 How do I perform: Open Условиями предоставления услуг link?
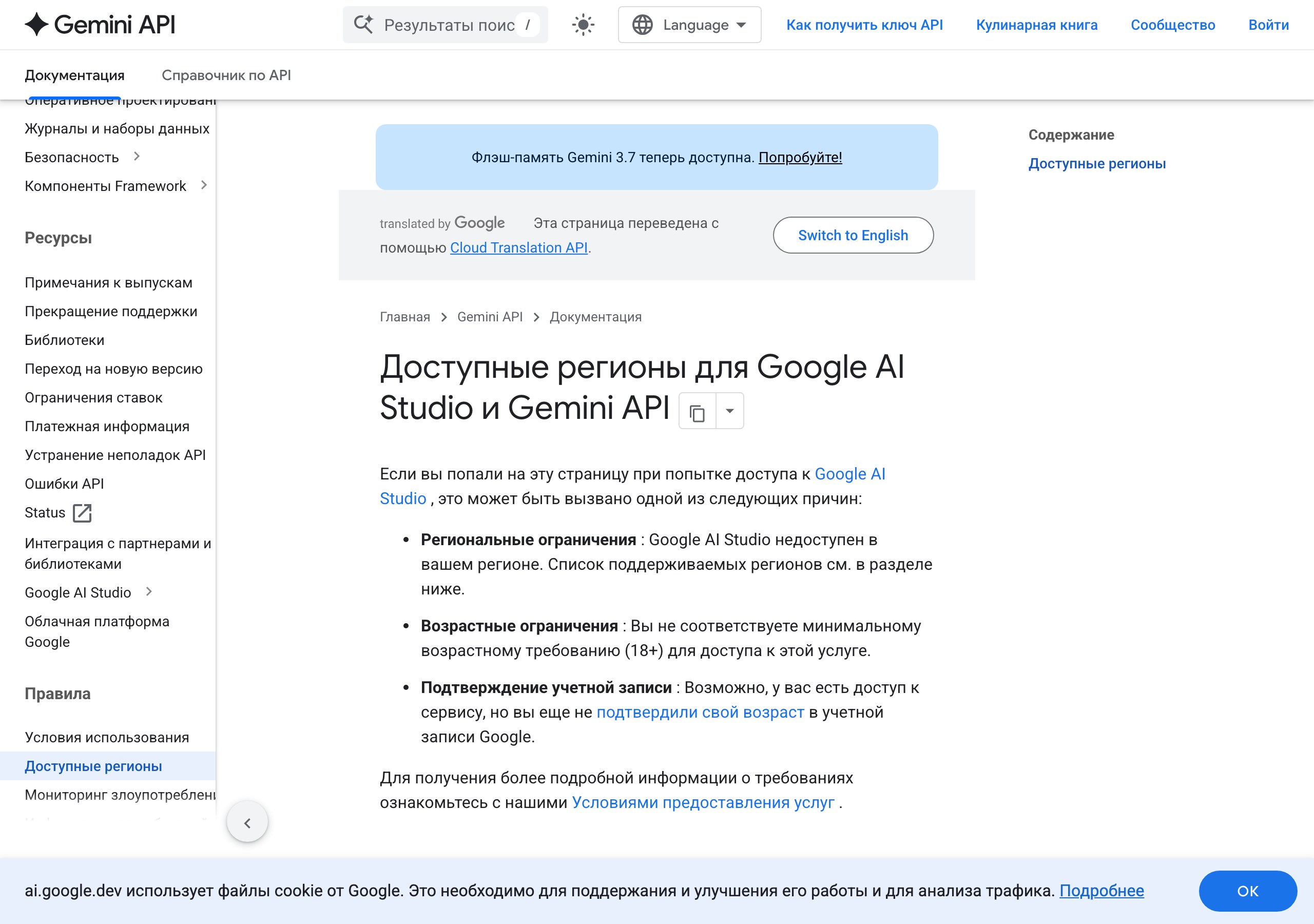[x=703, y=803]
